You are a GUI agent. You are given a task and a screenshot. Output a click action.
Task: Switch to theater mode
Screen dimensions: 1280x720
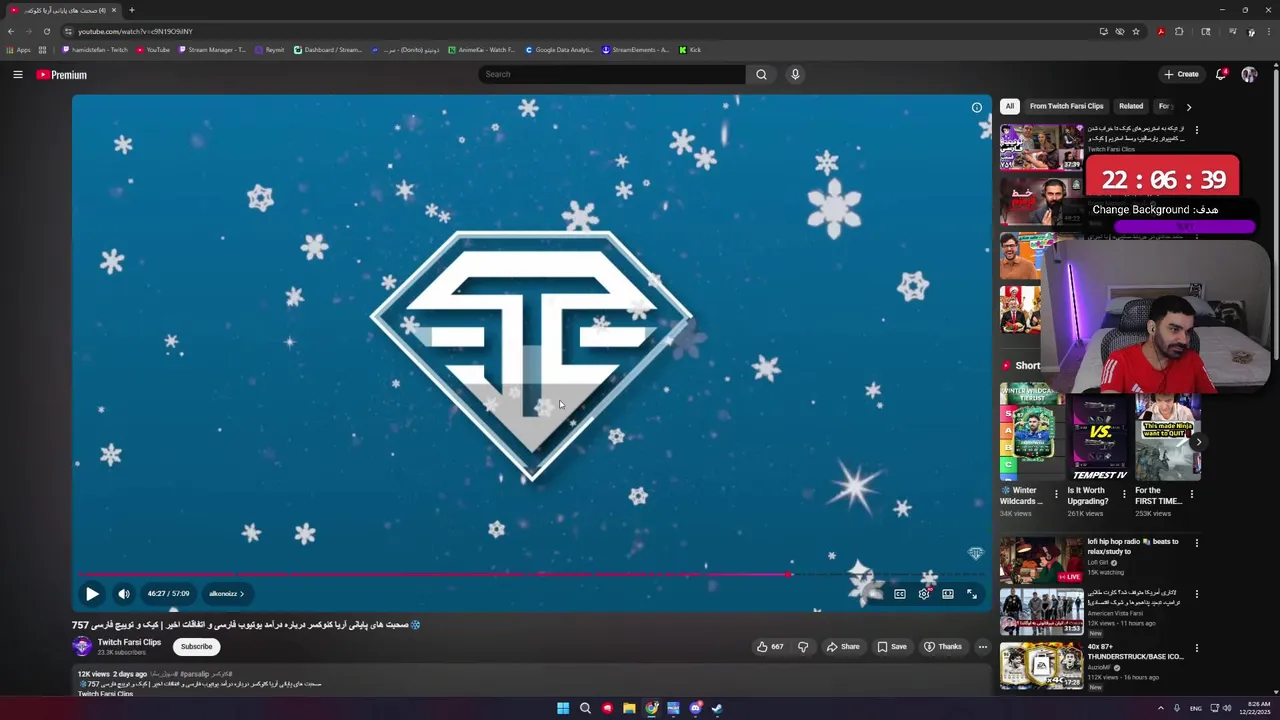click(948, 594)
